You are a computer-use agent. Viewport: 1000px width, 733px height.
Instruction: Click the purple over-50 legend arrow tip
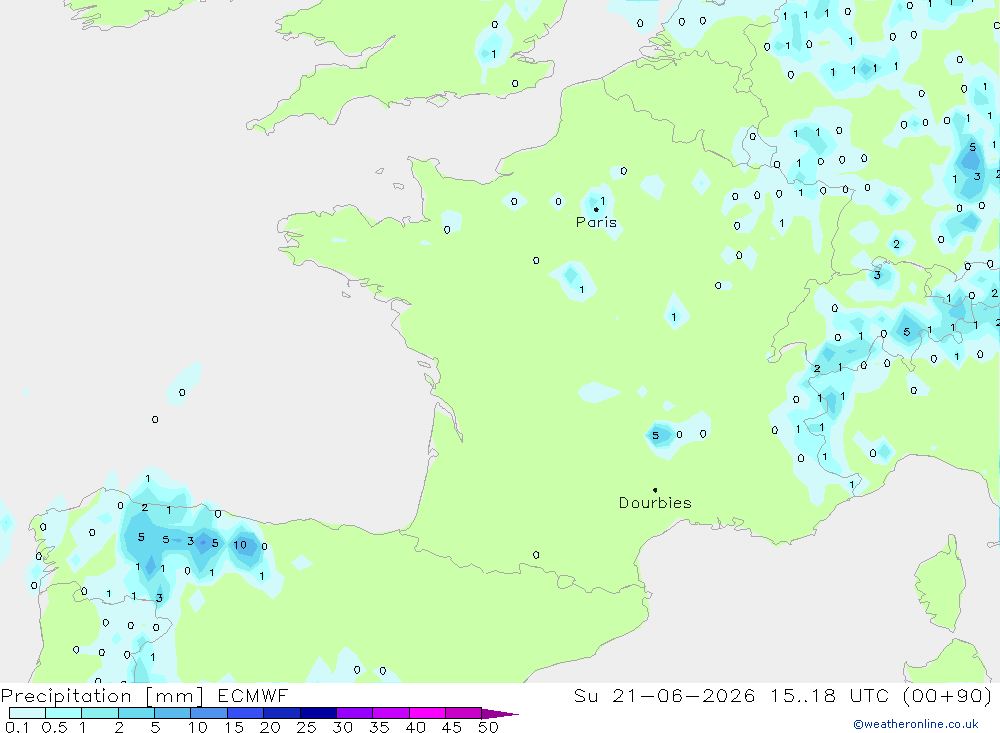point(501,714)
